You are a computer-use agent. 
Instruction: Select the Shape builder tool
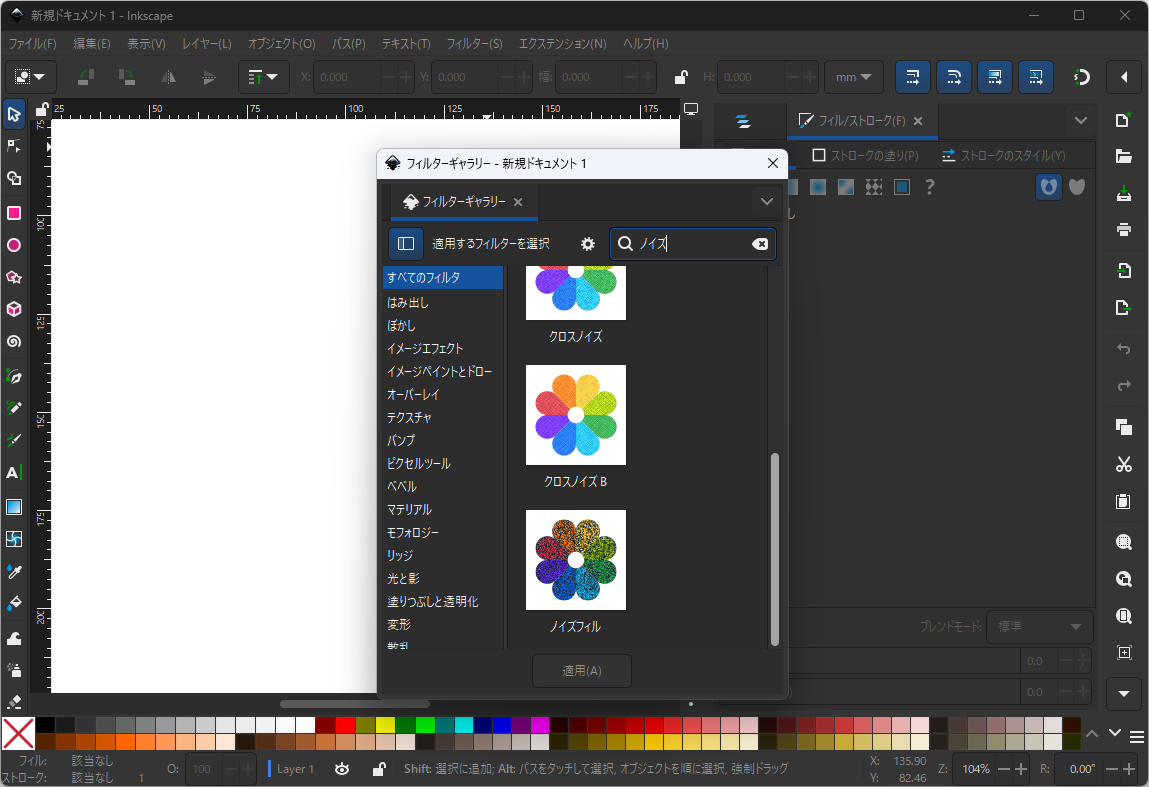pos(13,179)
